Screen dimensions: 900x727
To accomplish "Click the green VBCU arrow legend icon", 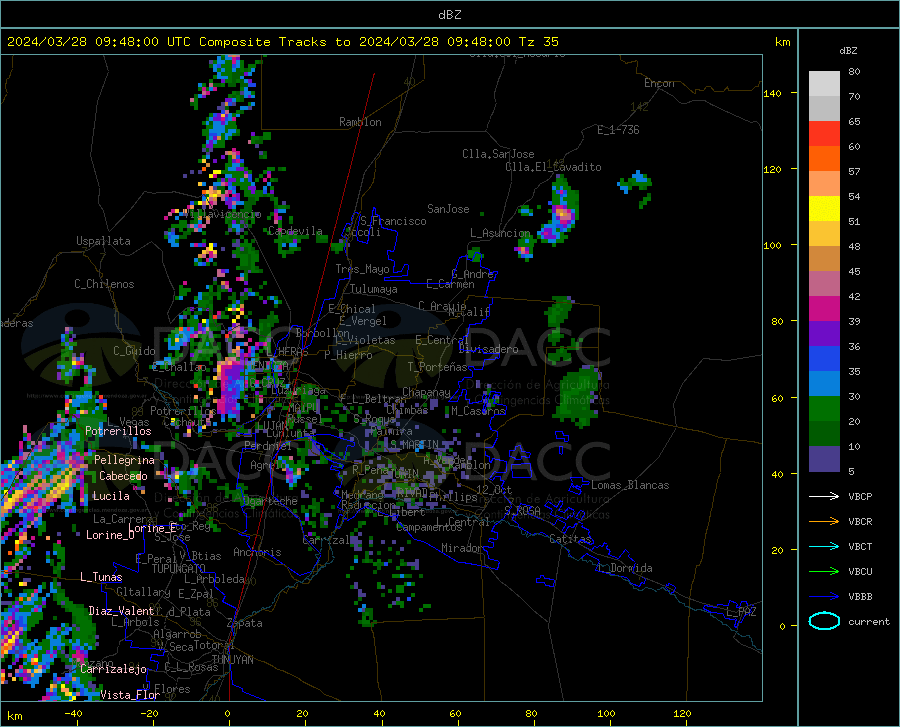I will (x=824, y=572).
